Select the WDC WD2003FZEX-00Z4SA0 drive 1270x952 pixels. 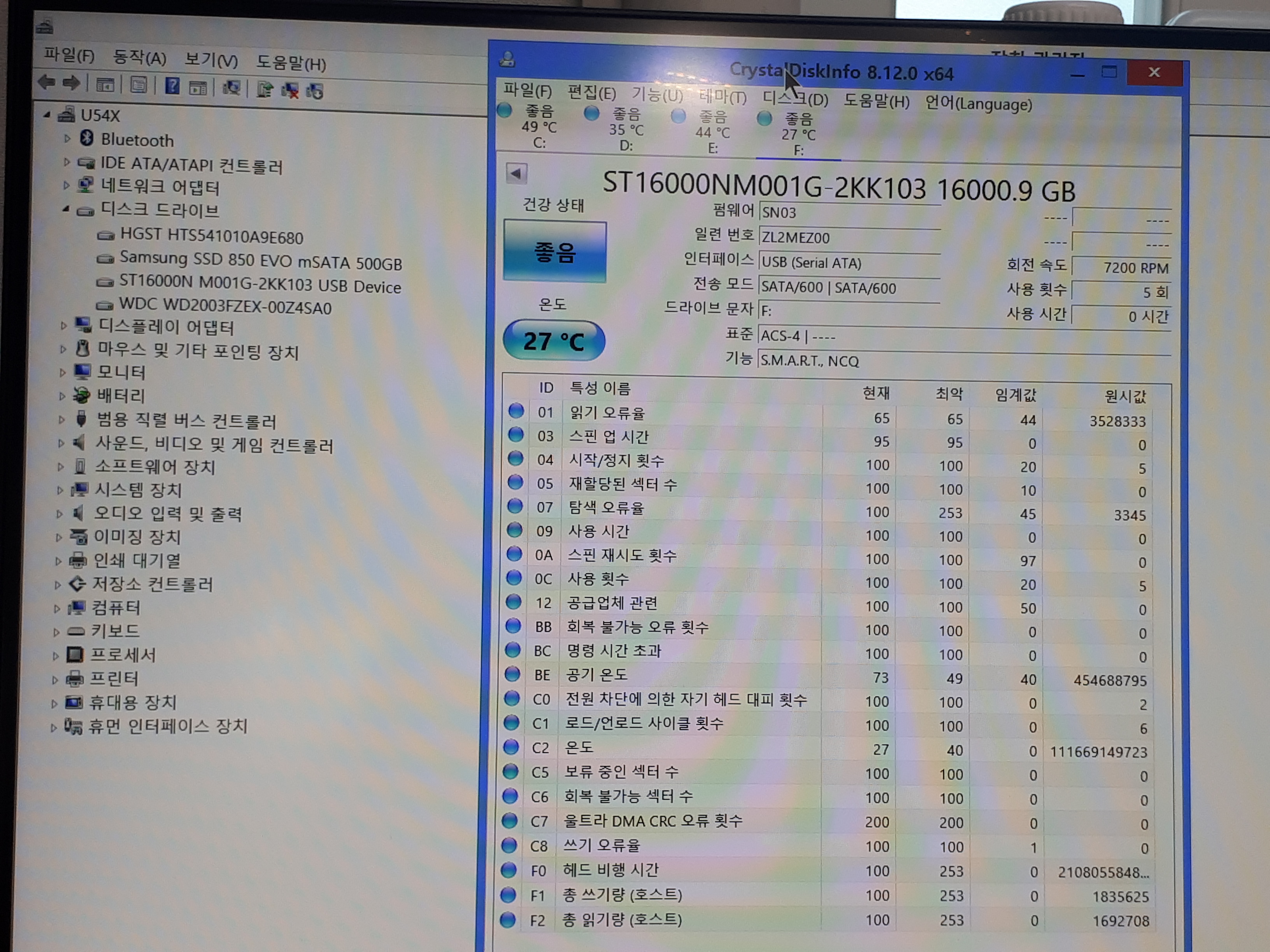click(225, 306)
